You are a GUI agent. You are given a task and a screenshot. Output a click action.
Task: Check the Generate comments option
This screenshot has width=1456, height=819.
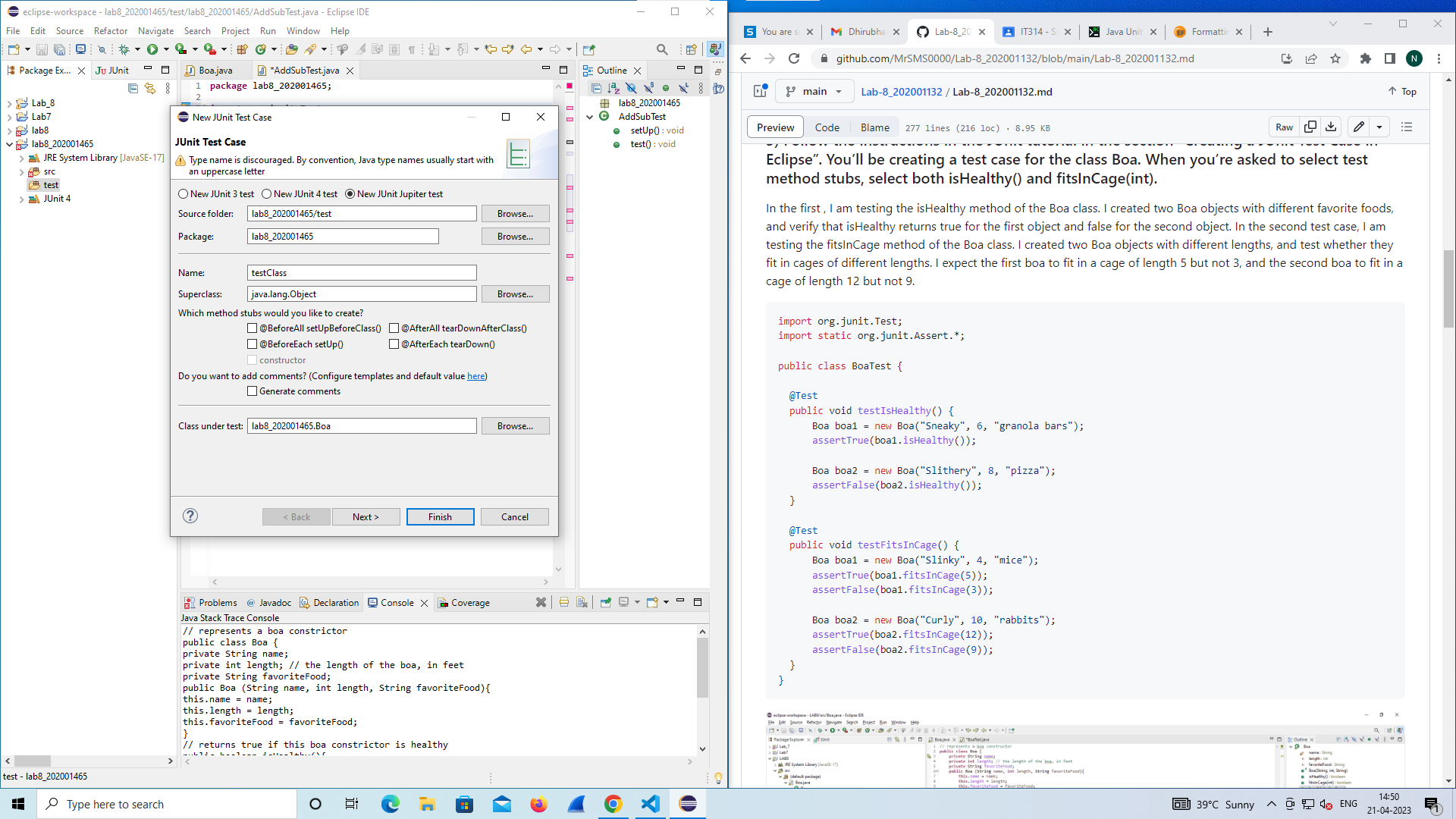click(x=252, y=391)
